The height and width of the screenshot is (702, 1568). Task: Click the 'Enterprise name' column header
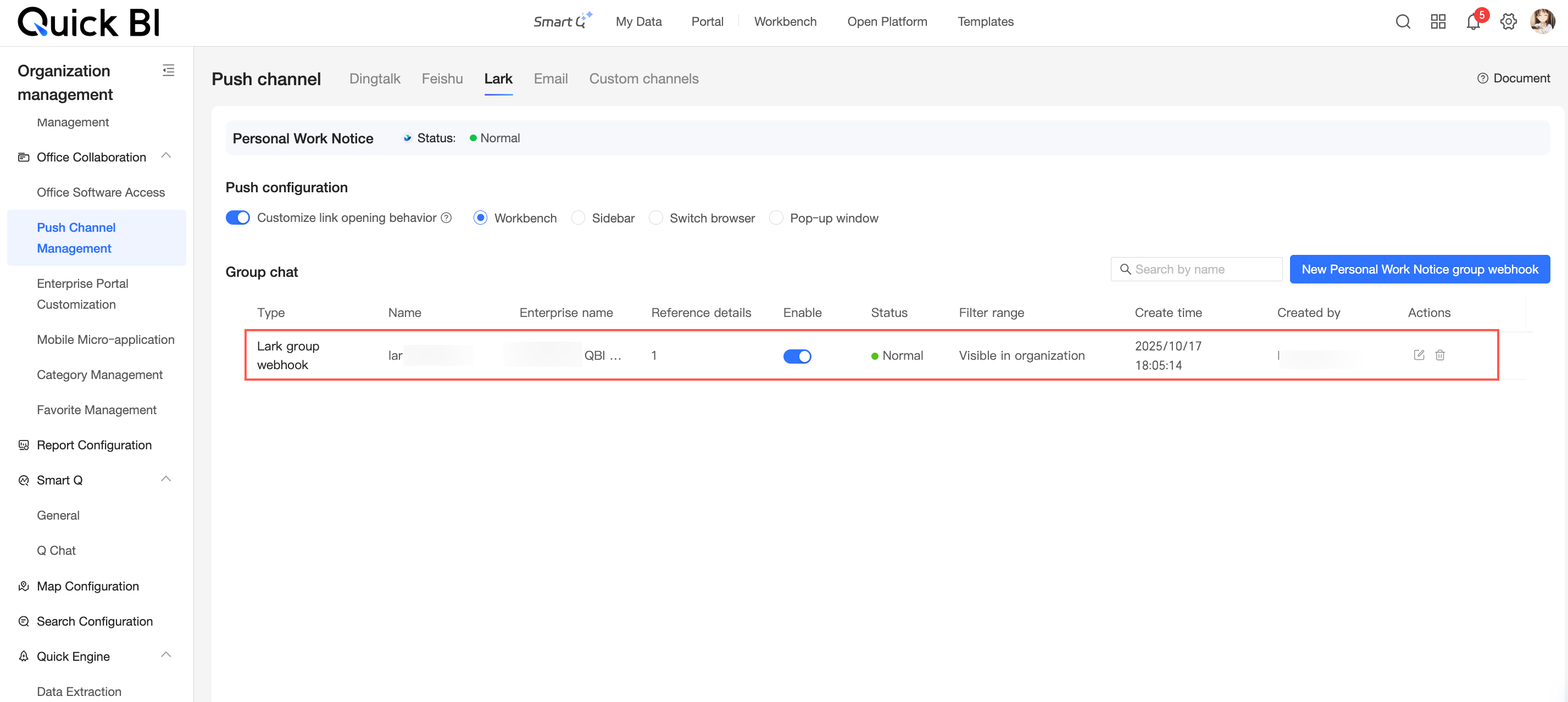tap(566, 313)
